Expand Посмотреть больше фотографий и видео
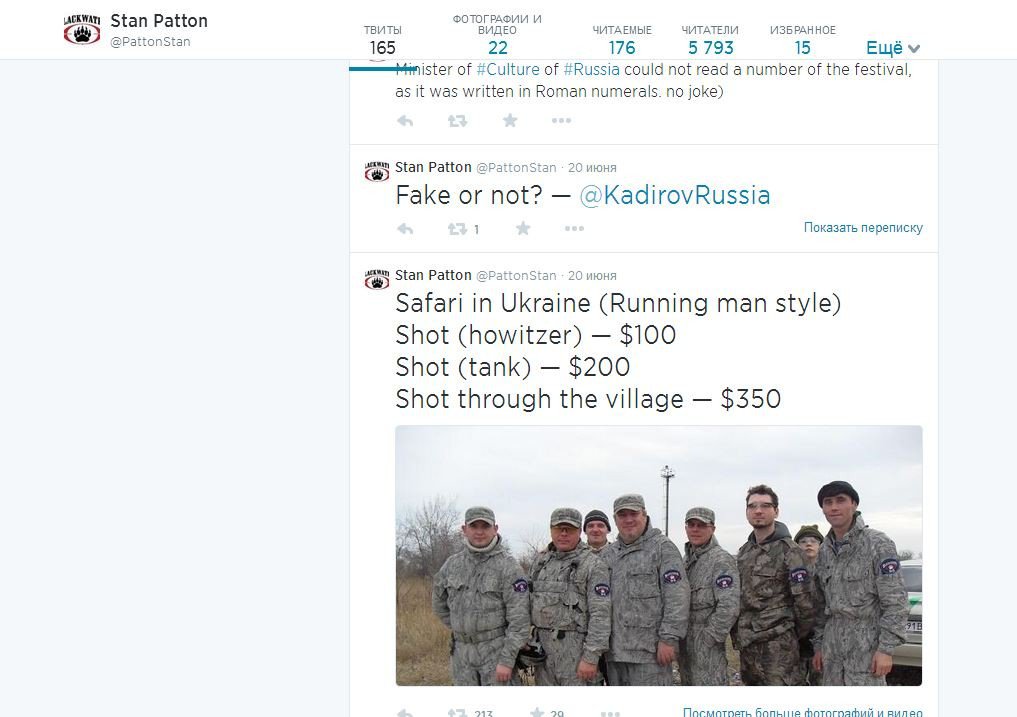This screenshot has height=717, width=1017. tap(802, 712)
